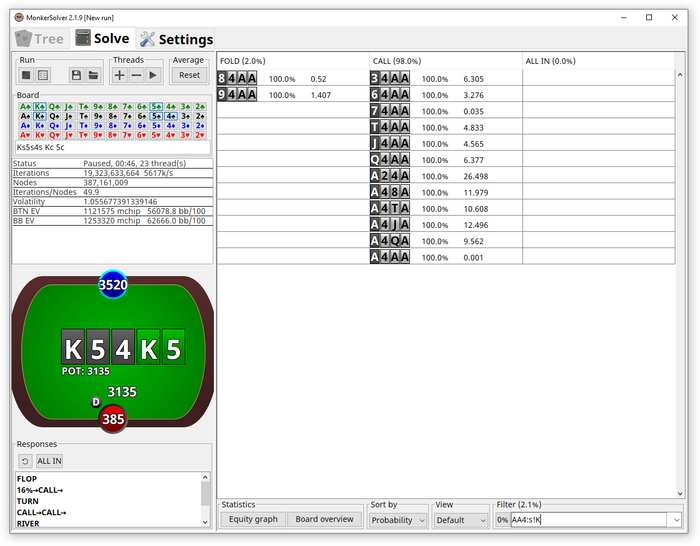Click the POT: 3135 label on table

(x=86, y=371)
